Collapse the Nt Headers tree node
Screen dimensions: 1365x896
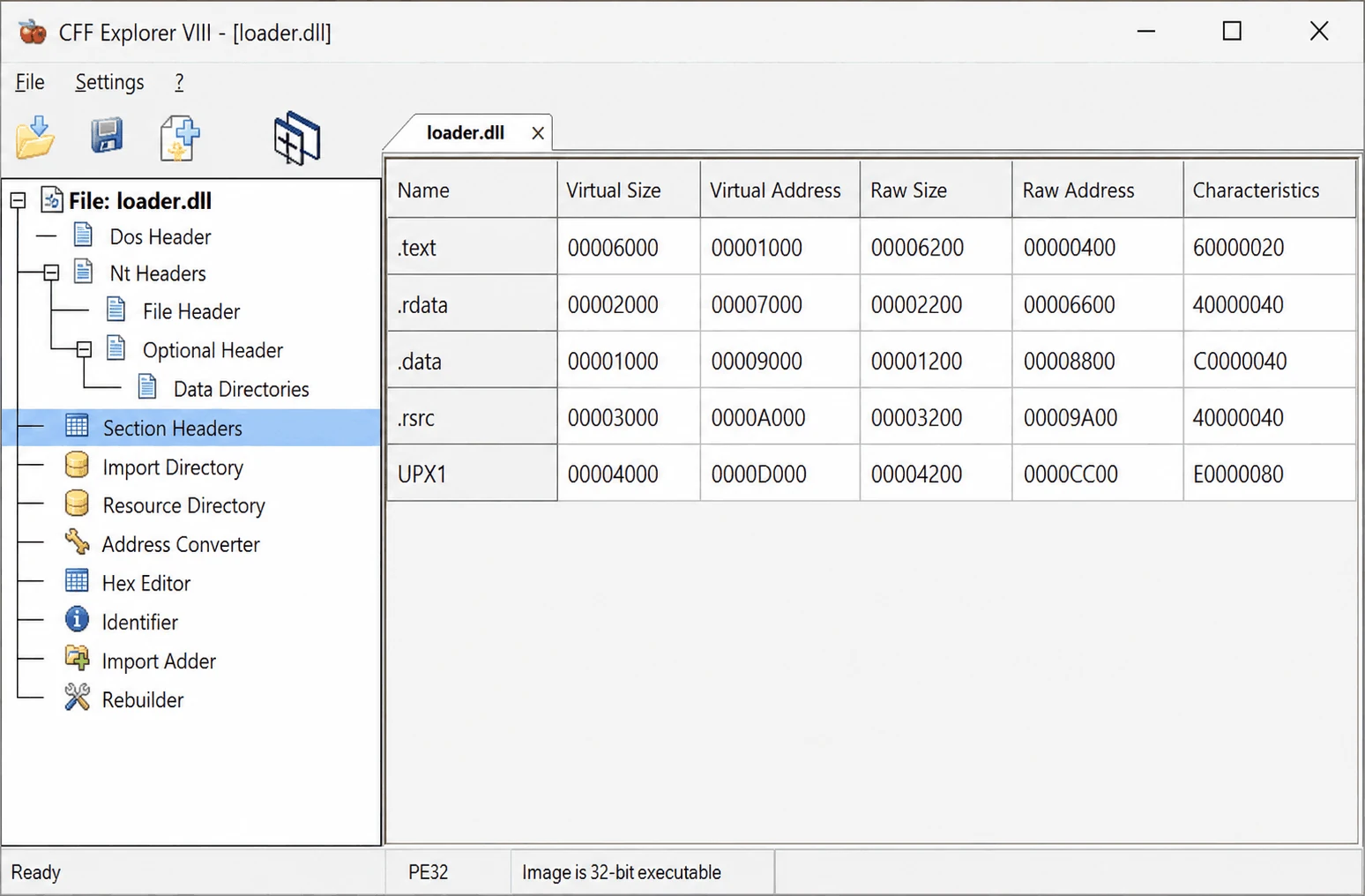click(x=51, y=273)
